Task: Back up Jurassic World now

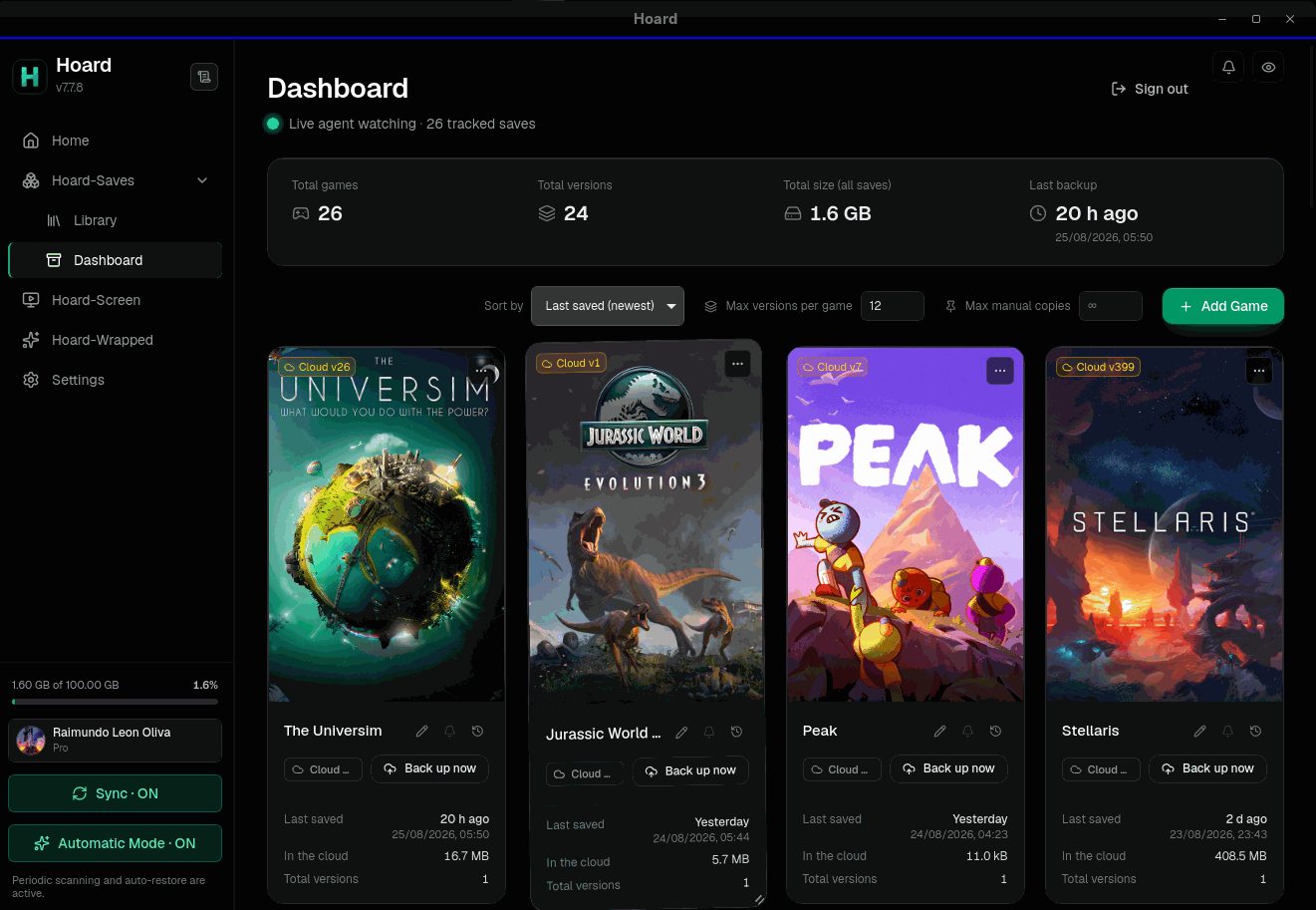Action: (690, 770)
